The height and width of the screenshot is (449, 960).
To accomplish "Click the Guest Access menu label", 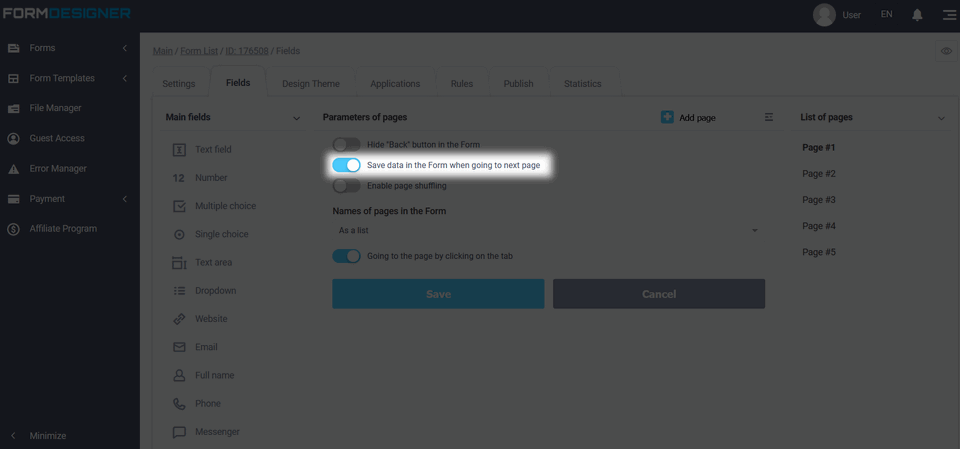I will pyautogui.click(x=57, y=138).
